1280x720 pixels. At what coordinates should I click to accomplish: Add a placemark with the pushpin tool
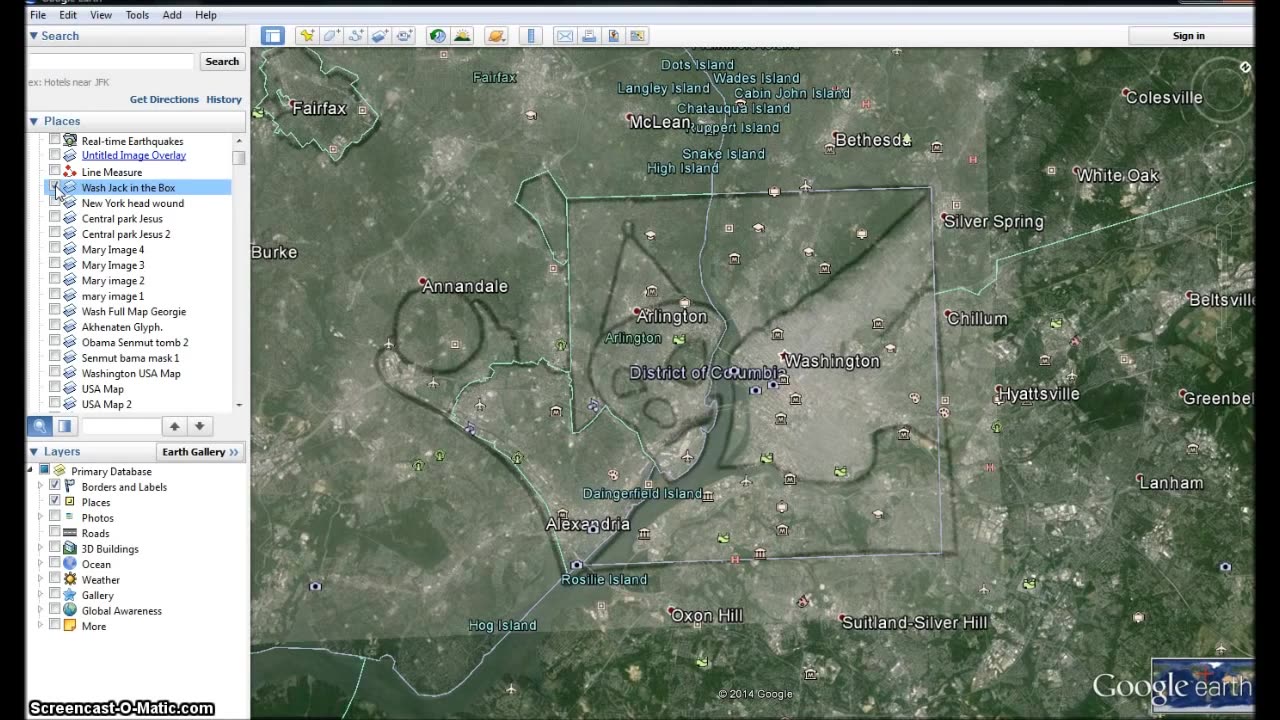click(x=307, y=36)
